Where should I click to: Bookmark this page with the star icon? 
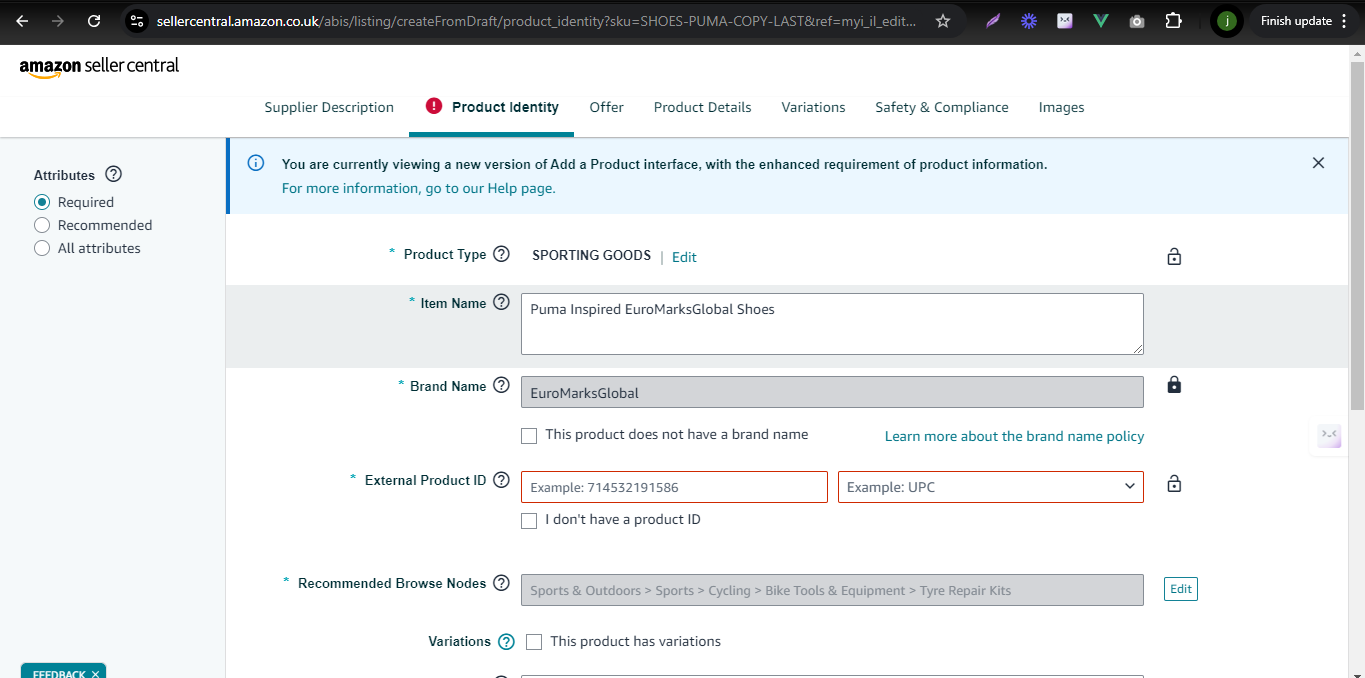coord(942,21)
